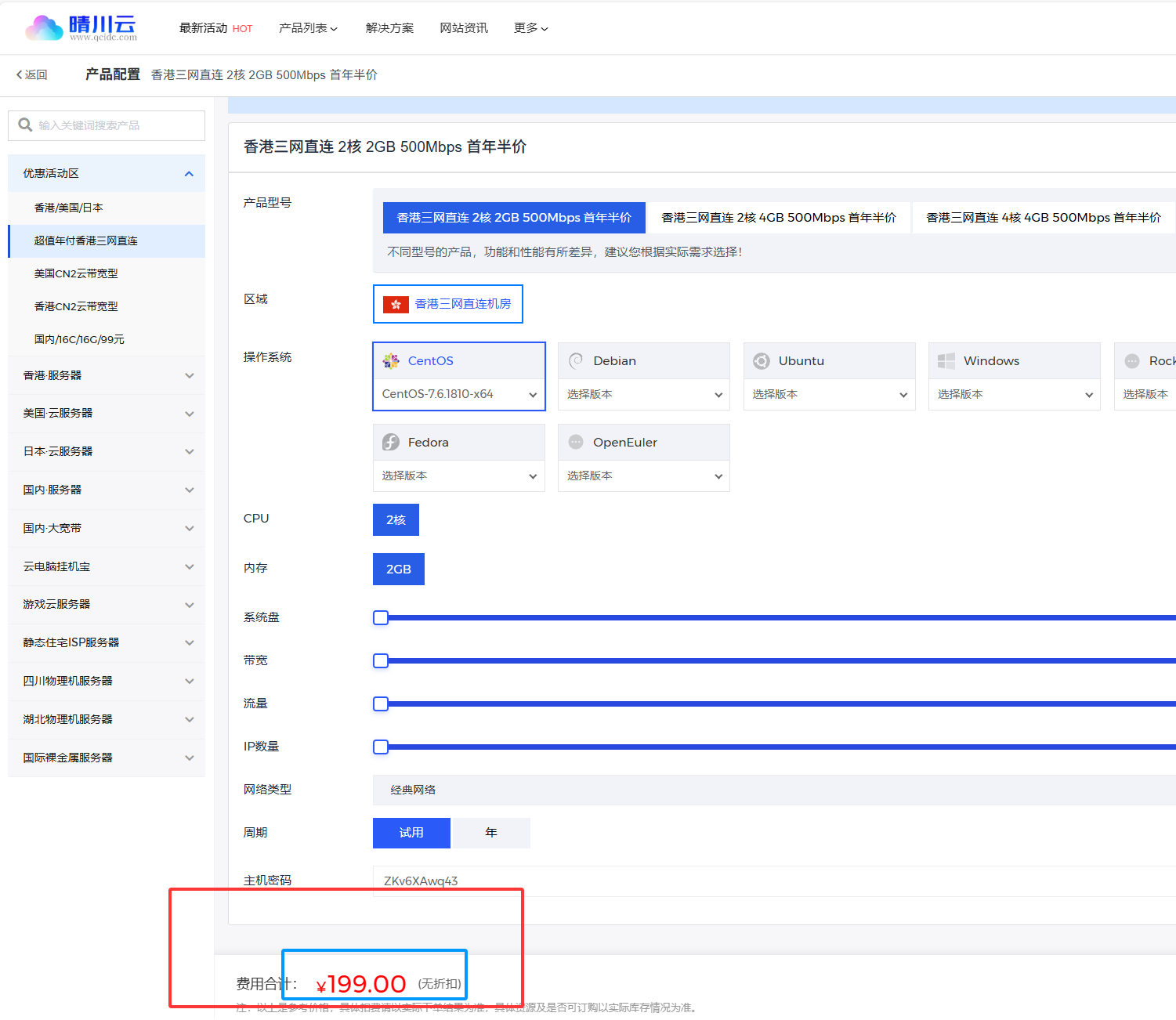The width and height of the screenshot is (1176, 1020).
Task: Select the 试用 billing period option
Action: pyautogui.click(x=411, y=833)
